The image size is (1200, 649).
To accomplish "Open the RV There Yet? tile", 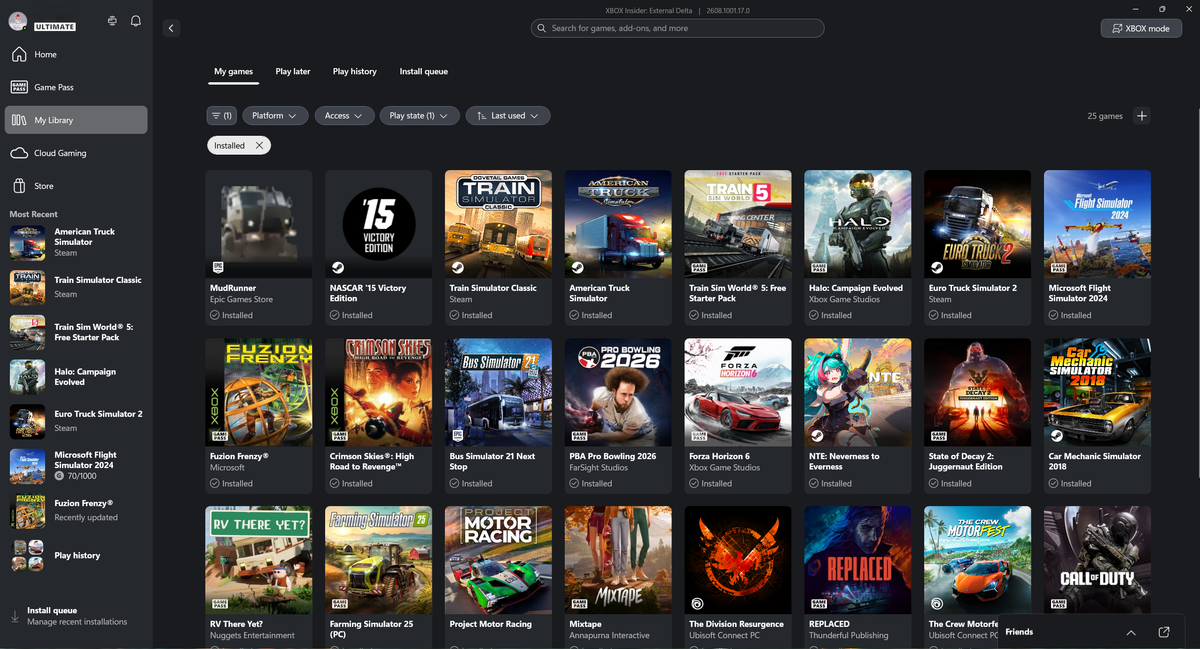I will [258, 577].
